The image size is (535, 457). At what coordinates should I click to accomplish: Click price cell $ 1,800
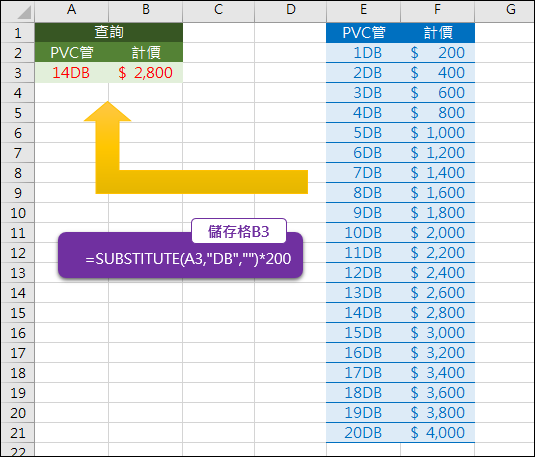pyautogui.click(x=437, y=213)
